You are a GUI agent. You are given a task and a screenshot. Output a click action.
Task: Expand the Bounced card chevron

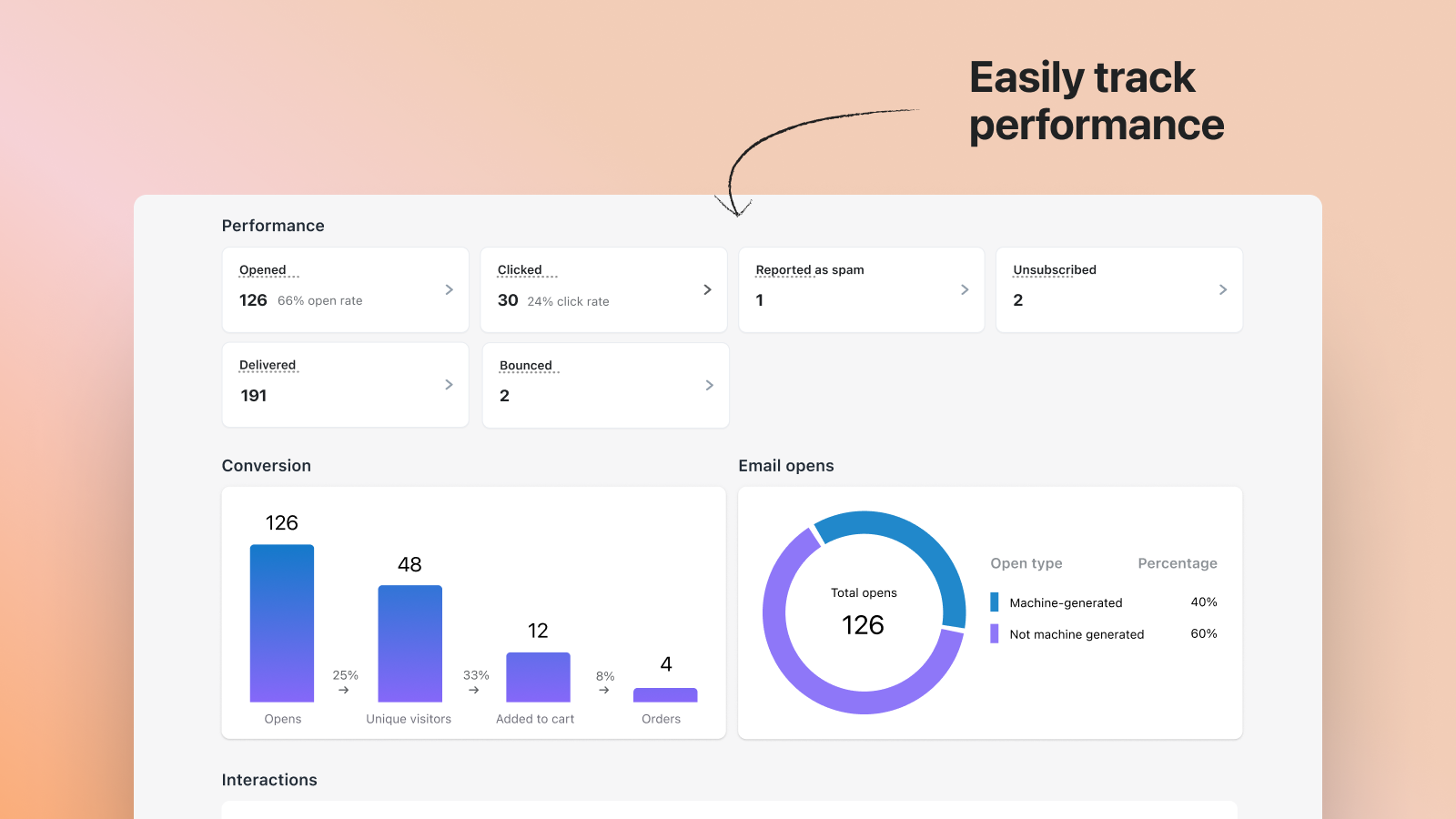[x=709, y=385]
